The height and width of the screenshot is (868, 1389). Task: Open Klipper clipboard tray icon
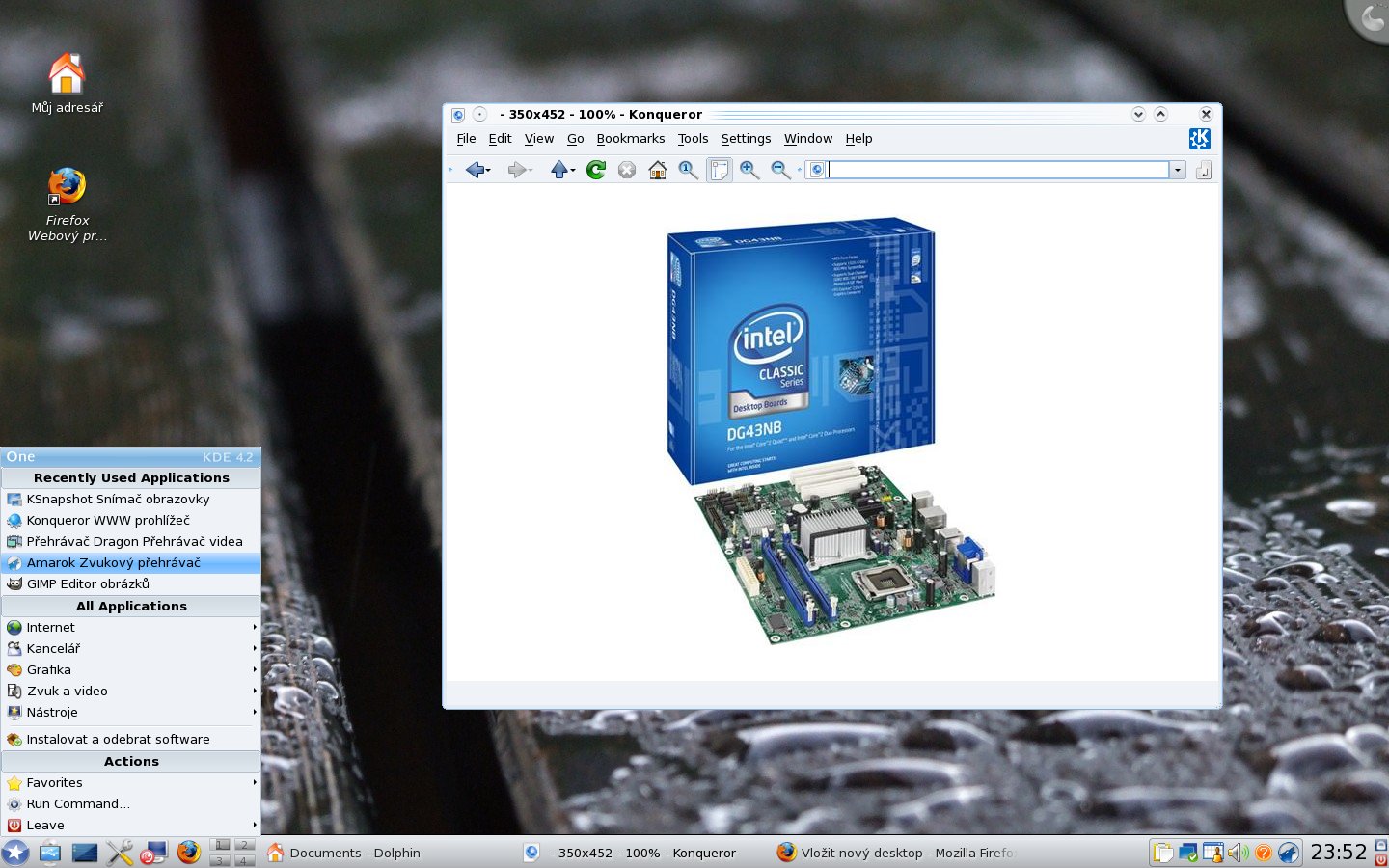click(1163, 853)
